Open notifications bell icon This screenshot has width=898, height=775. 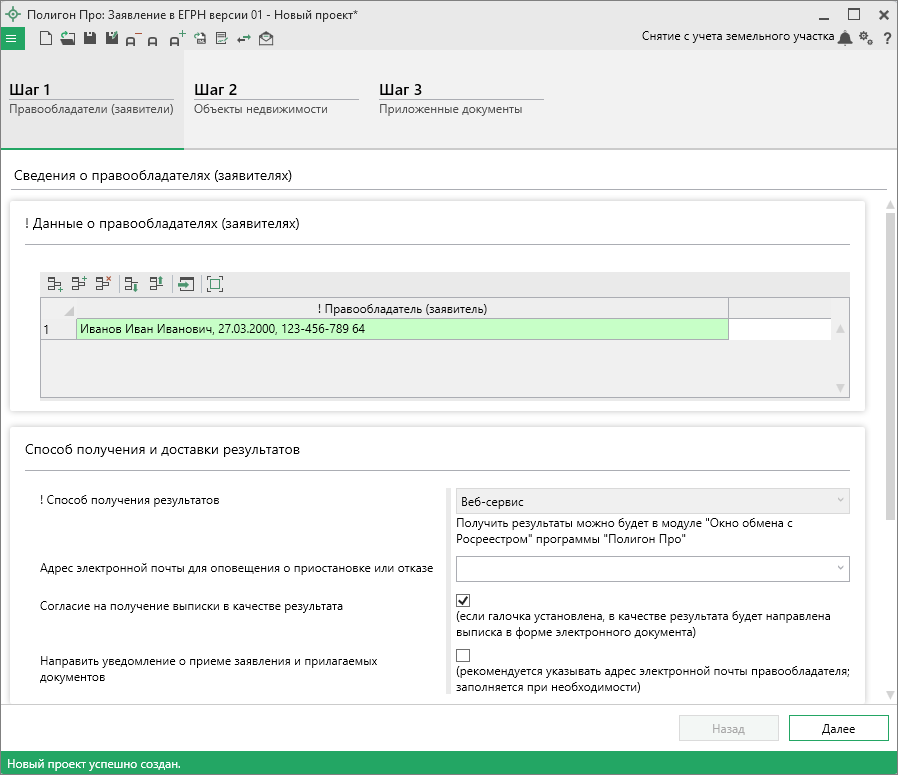click(x=845, y=38)
